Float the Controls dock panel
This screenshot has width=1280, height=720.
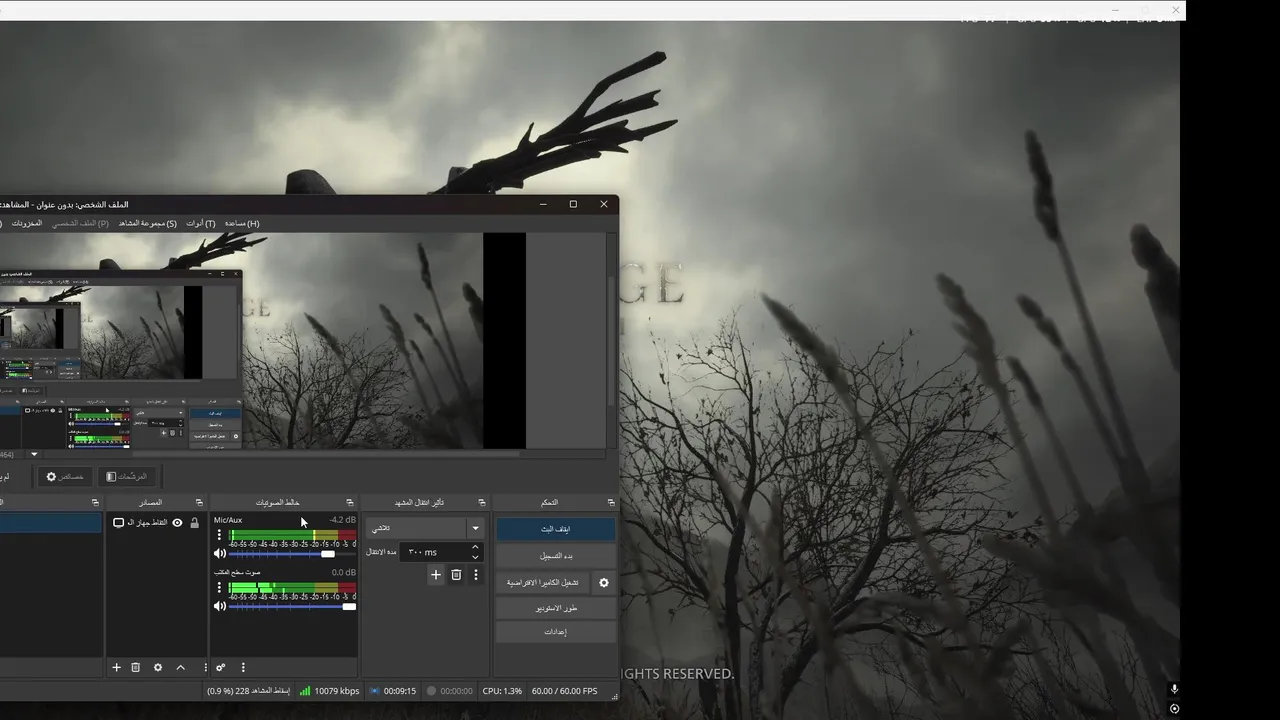click(x=611, y=502)
